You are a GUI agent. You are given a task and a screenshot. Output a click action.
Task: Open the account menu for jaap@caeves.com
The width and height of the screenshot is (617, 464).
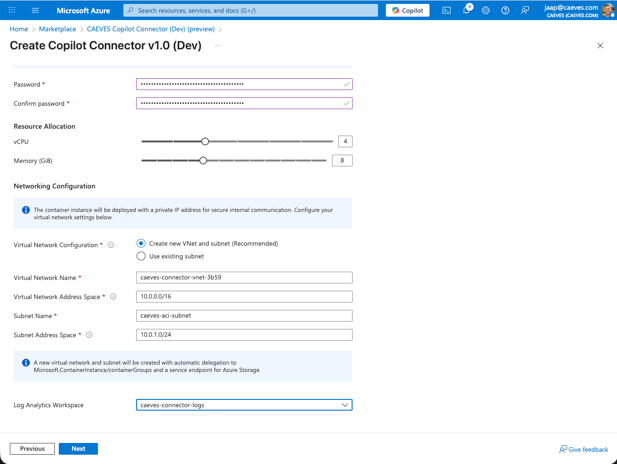tap(578, 10)
